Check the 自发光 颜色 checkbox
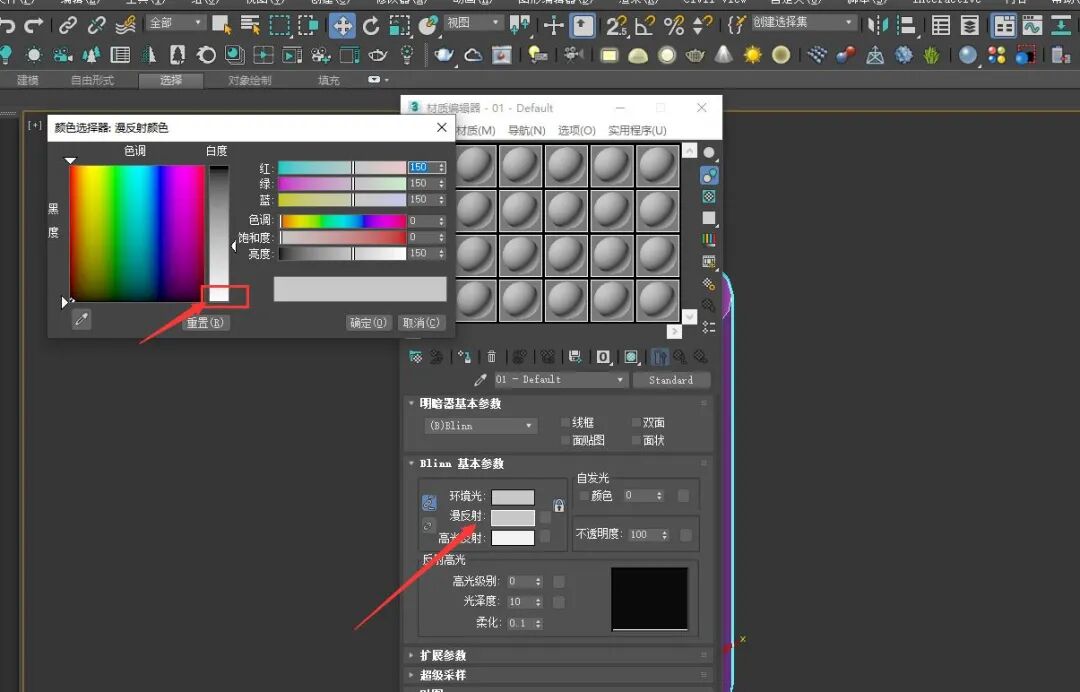Viewport: 1080px width, 692px height. click(584, 496)
